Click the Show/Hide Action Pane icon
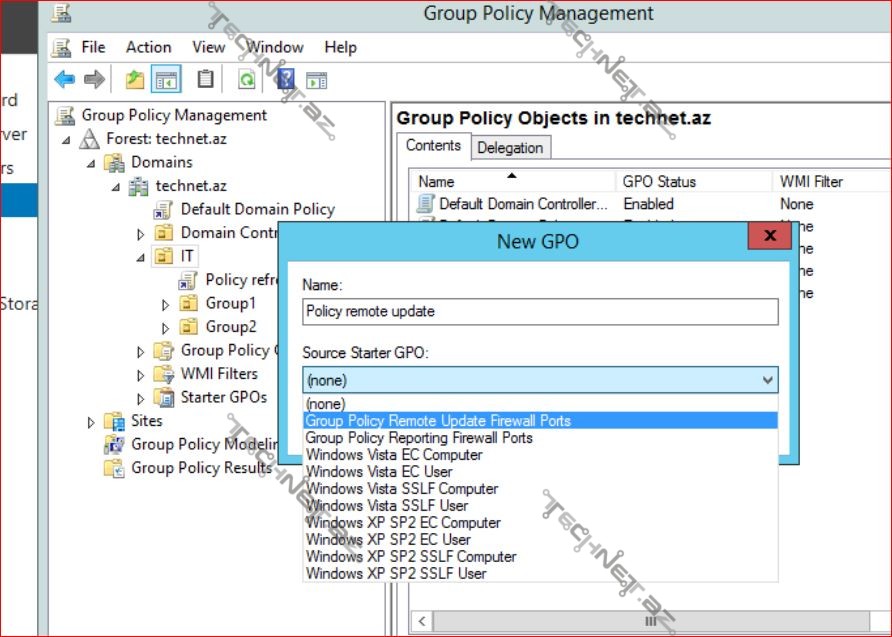Screen dimensions: 892x637 pos(317,79)
